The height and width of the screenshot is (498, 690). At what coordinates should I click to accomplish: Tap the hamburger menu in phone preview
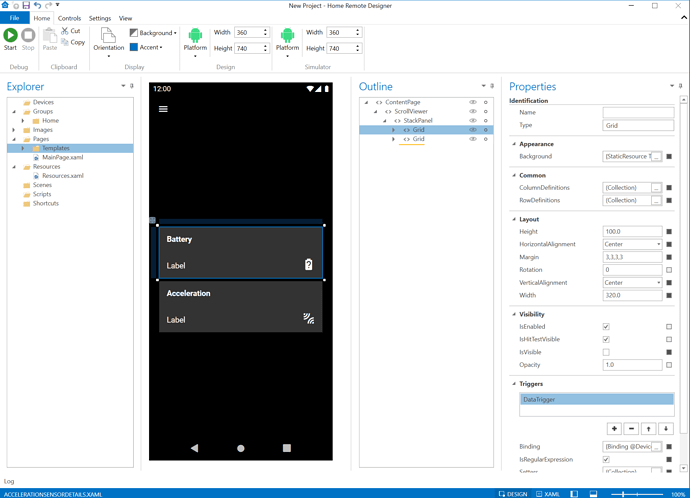(163, 109)
